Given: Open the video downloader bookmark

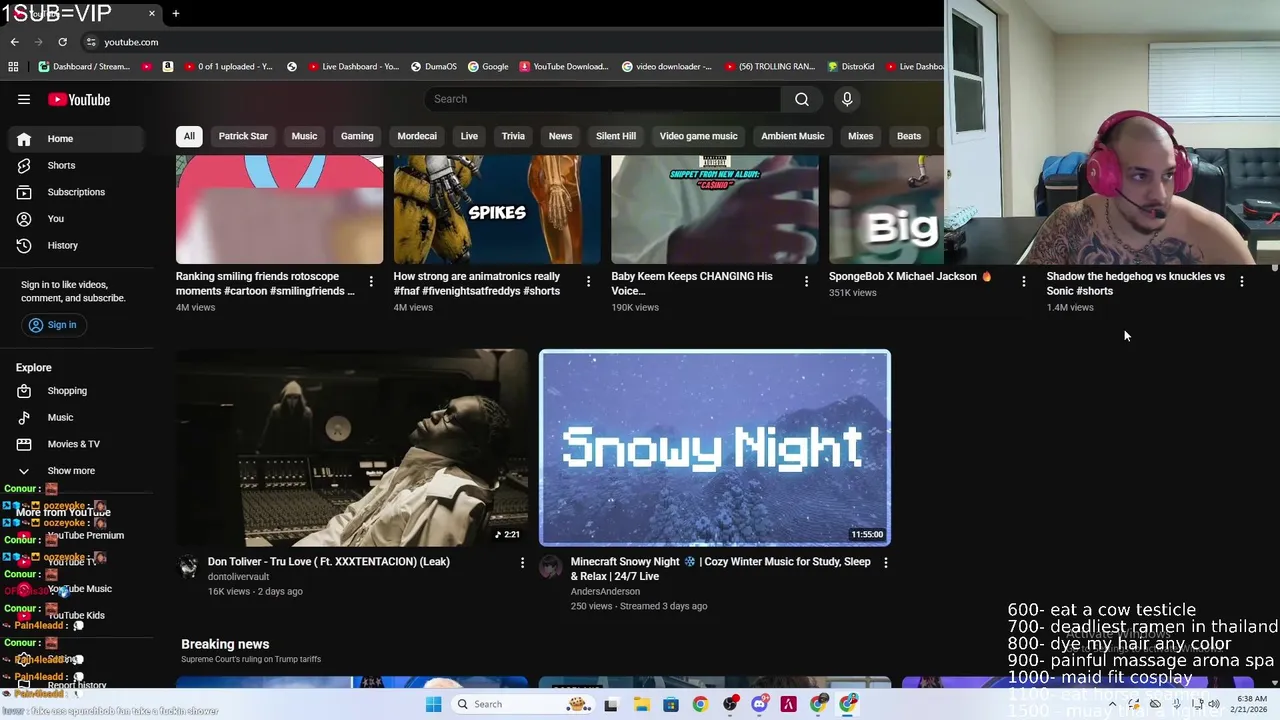Looking at the screenshot, I should pos(667,67).
